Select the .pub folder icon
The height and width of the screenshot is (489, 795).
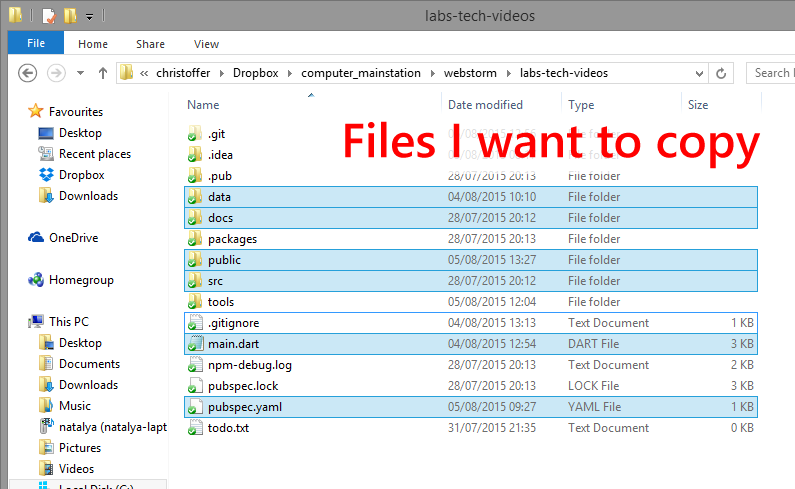[195, 176]
